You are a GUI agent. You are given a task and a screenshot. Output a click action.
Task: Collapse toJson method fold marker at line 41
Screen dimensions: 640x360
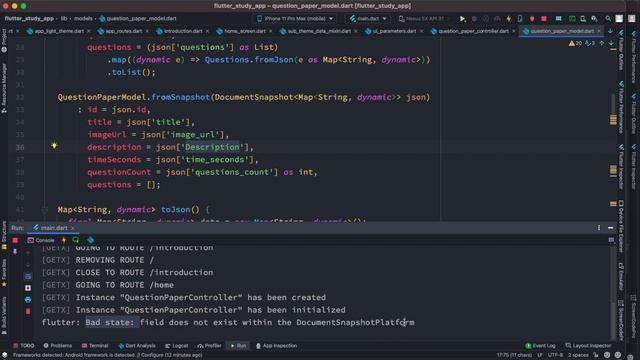(x=44, y=210)
